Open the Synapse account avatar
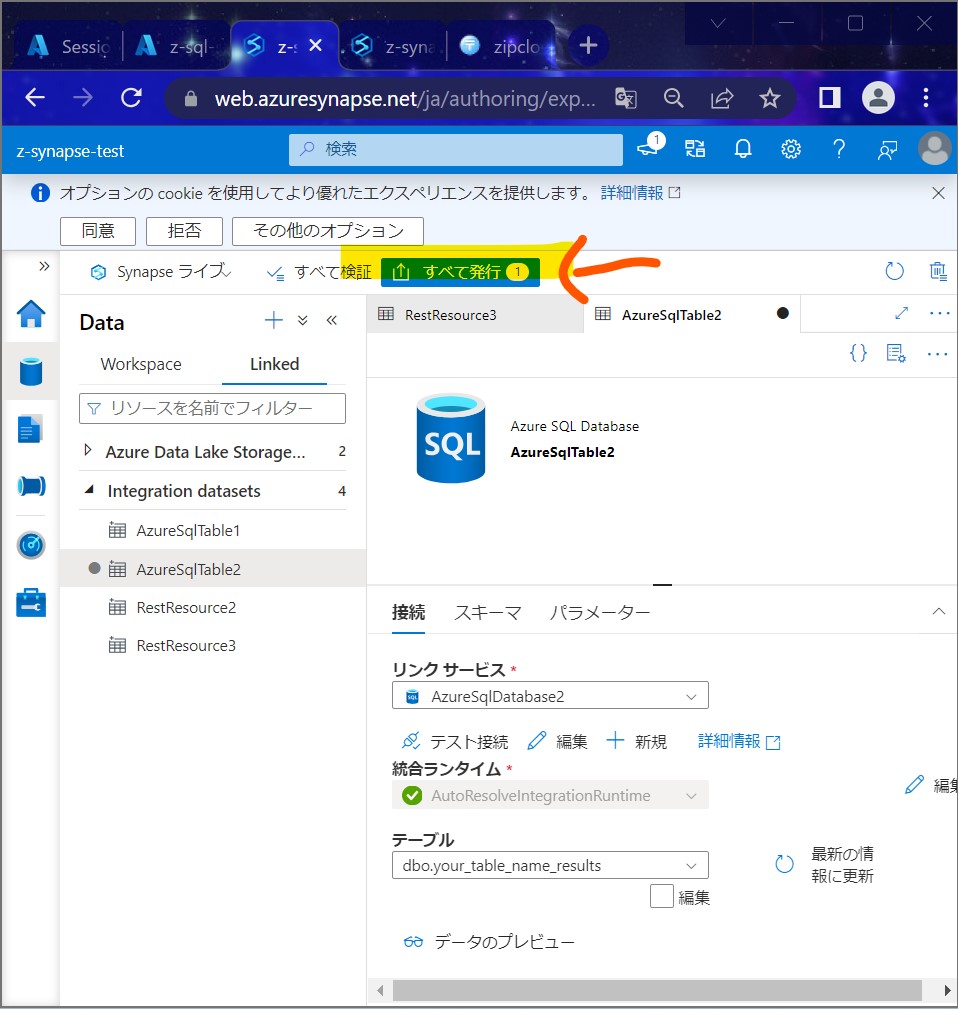Viewport: 958px width, 1009px height. (935, 149)
